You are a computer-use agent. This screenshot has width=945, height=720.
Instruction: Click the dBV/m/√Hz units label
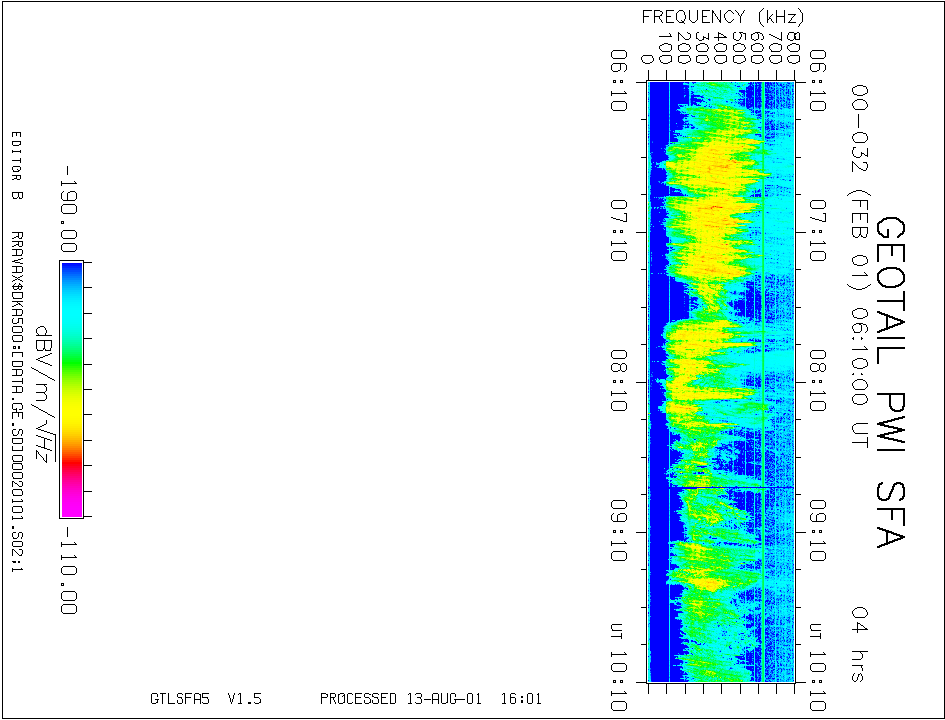pyautogui.click(x=42, y=392)
